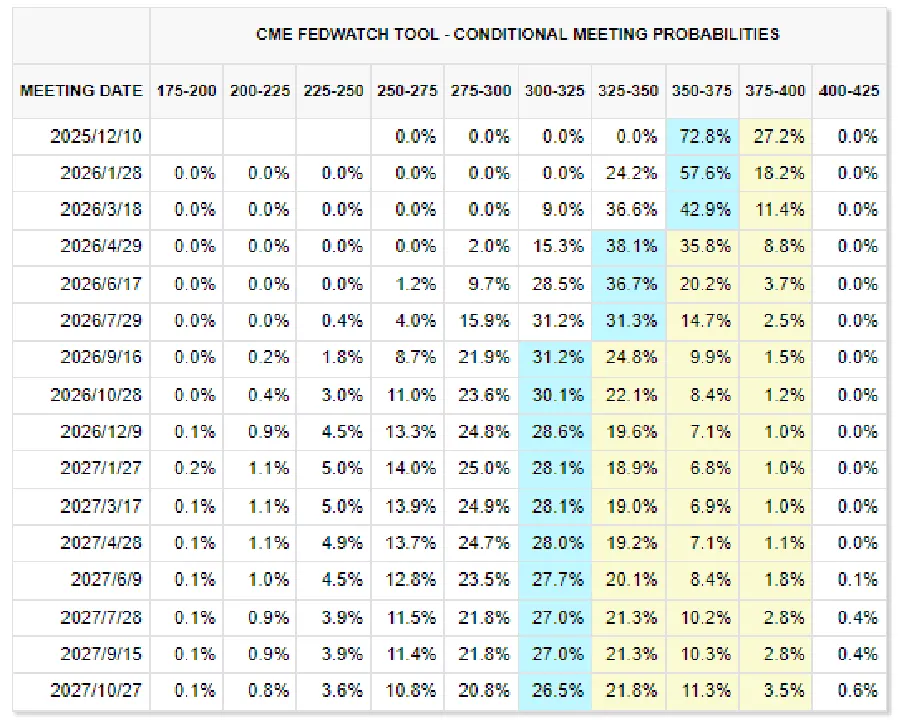Click the 300-325 rate range header

(554, 90)
